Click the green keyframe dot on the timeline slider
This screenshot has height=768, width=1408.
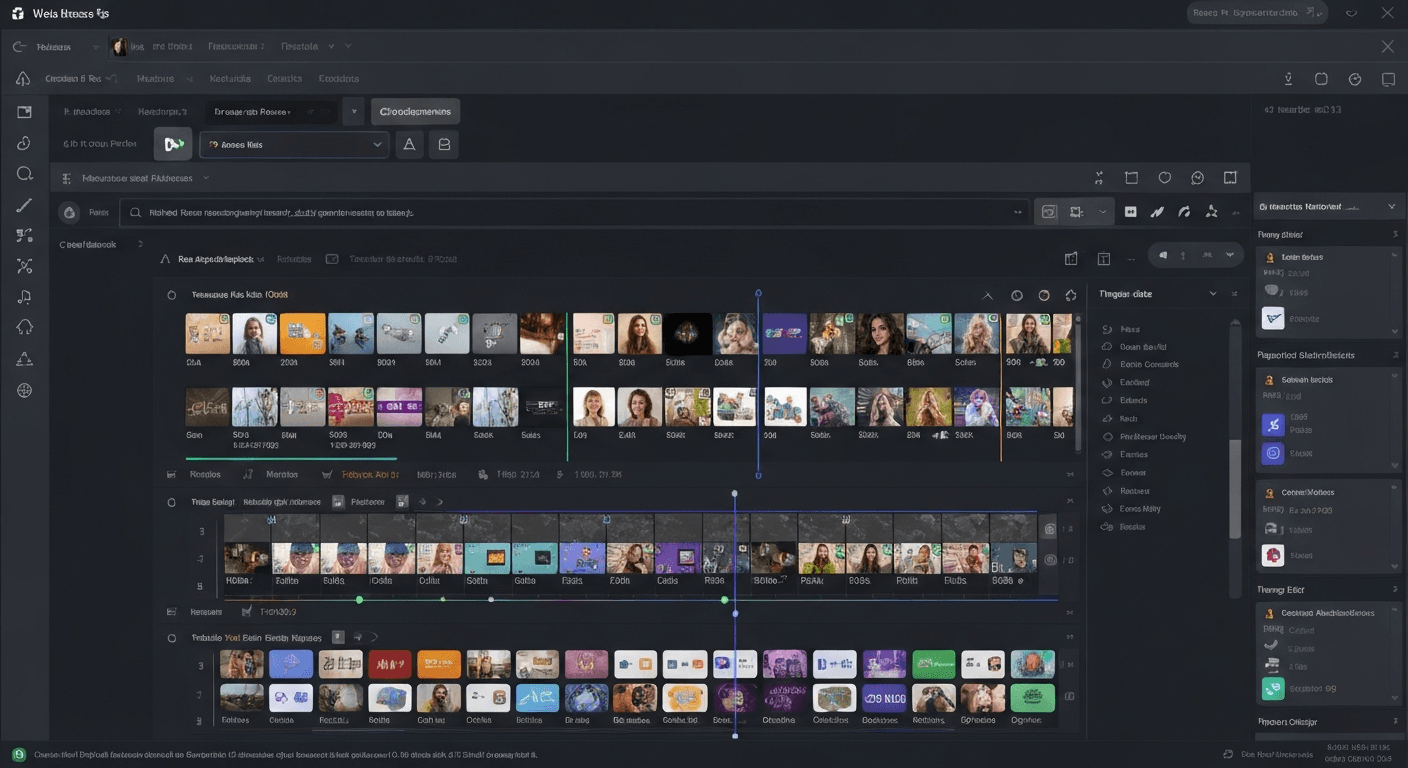pyautogui.click(x=359, y=600)
